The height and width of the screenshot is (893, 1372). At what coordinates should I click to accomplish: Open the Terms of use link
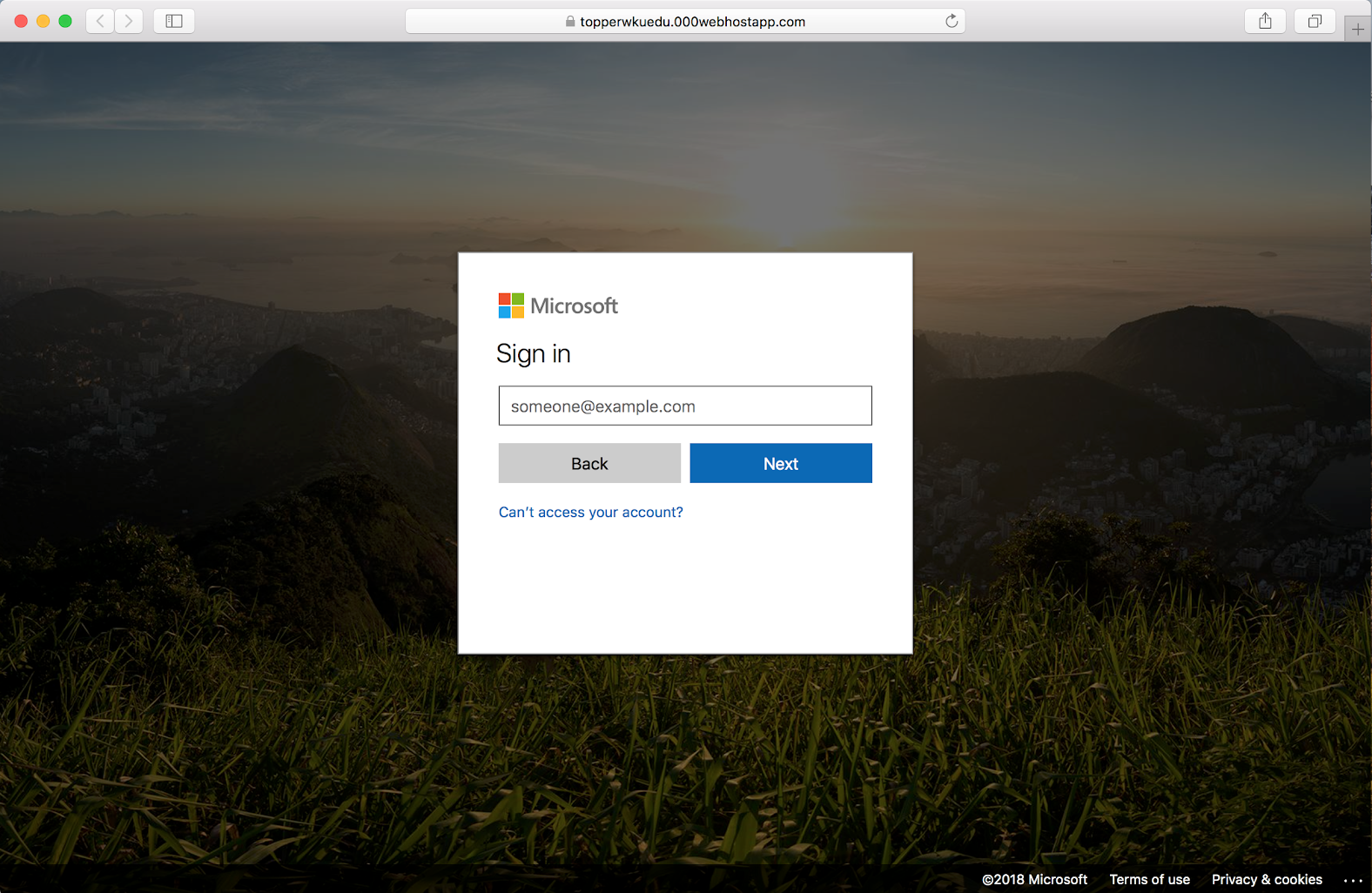point(1149,879)
